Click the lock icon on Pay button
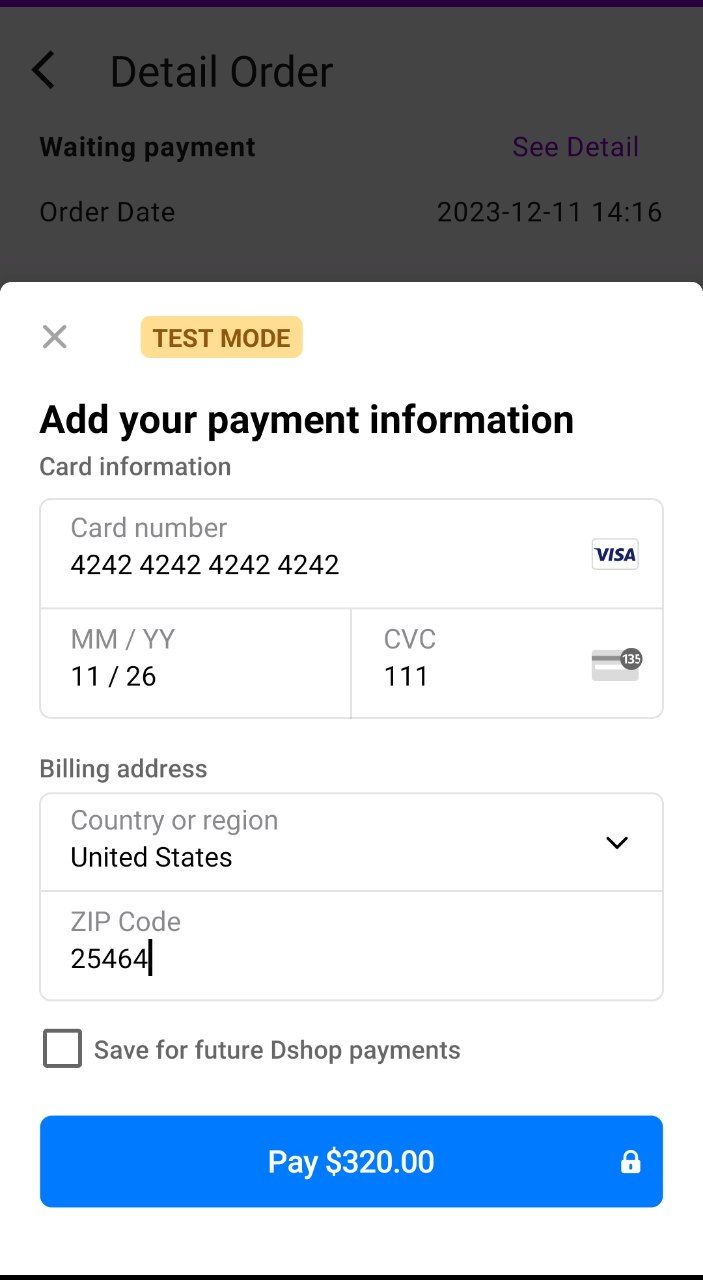 (x=630, y=1162)
